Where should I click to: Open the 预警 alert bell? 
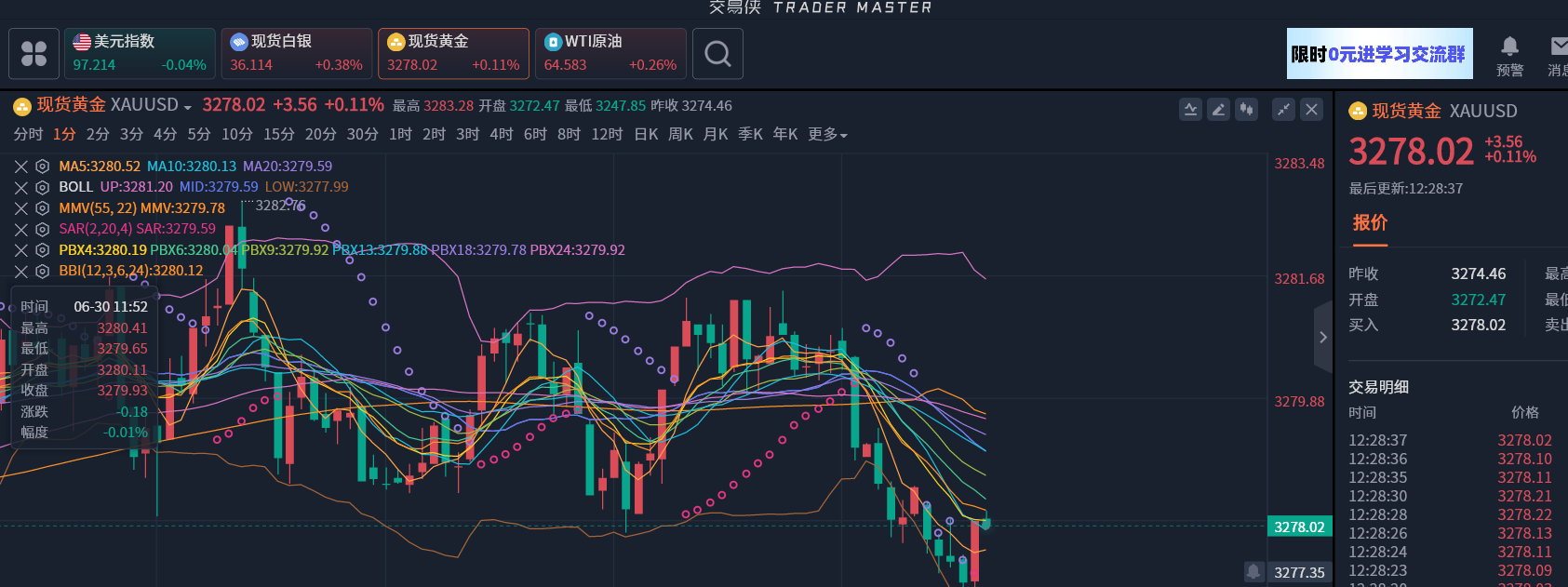pos(1509,55)
